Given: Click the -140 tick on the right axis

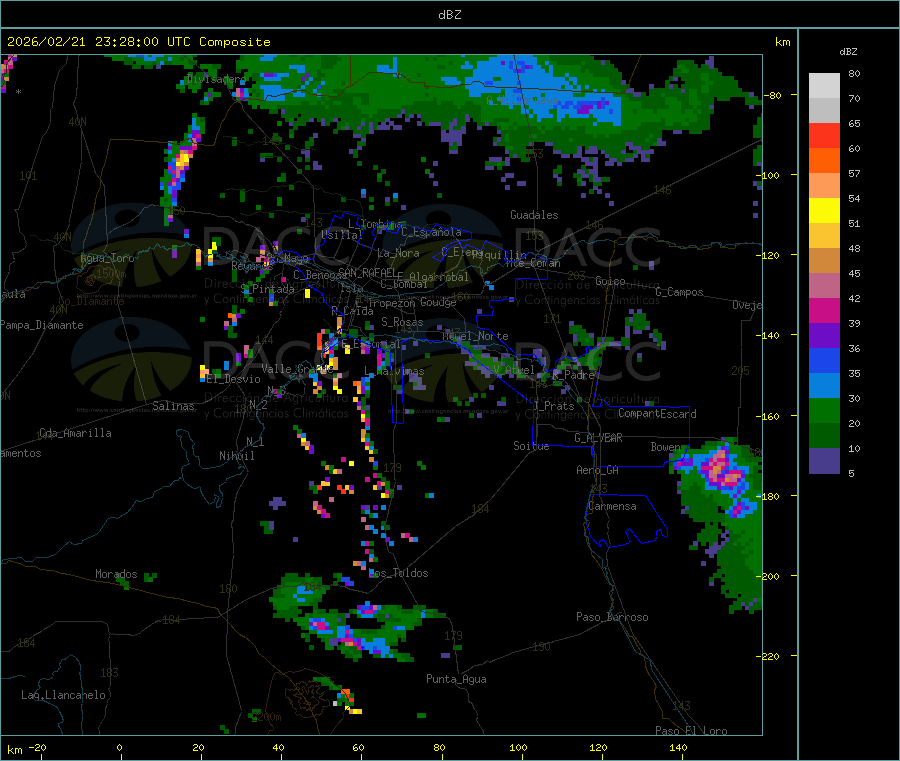Looking at the screenshot, I should (770, 335).
